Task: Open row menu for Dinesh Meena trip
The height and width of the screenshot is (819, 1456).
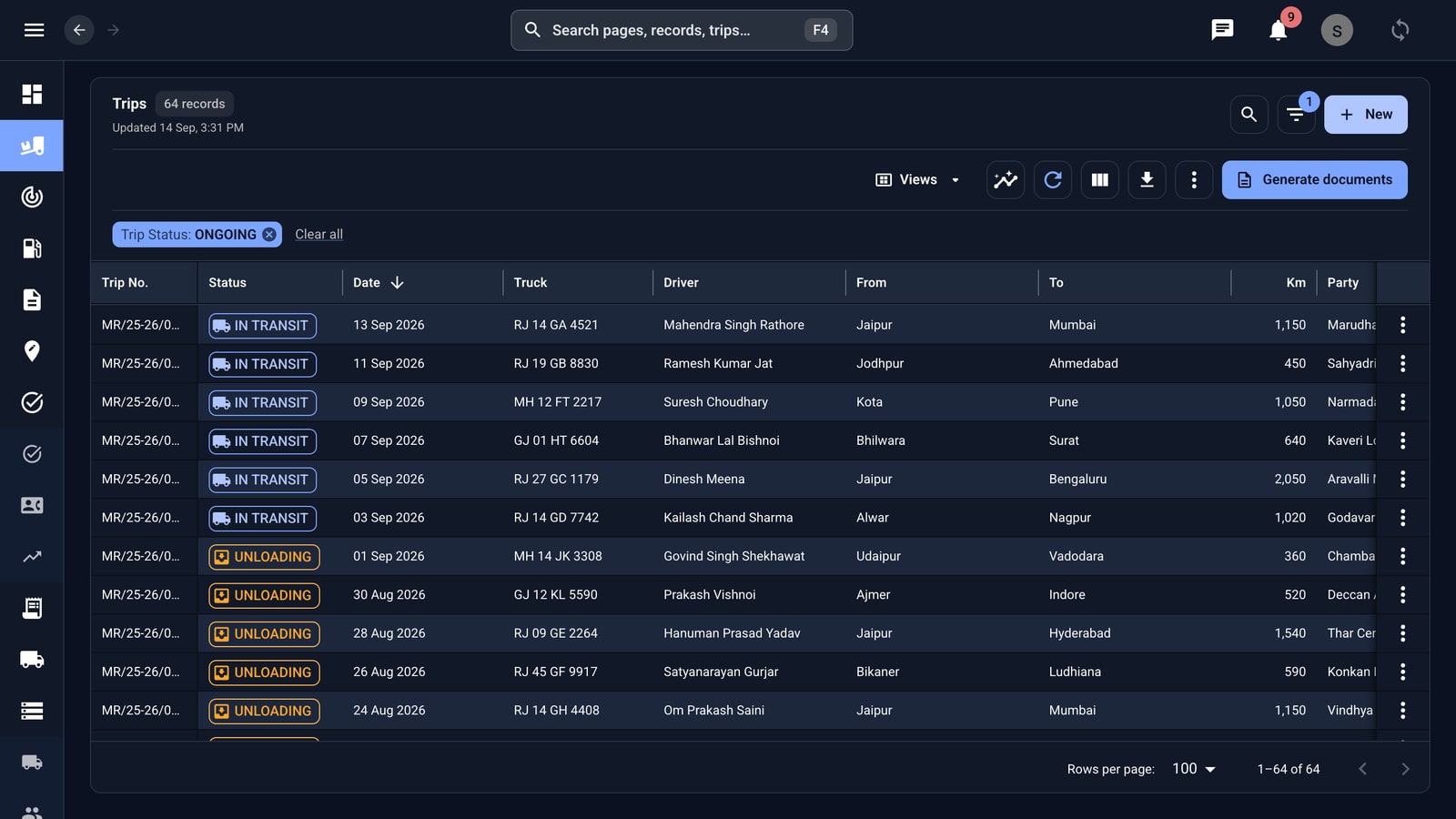Action: point(1402,479)
